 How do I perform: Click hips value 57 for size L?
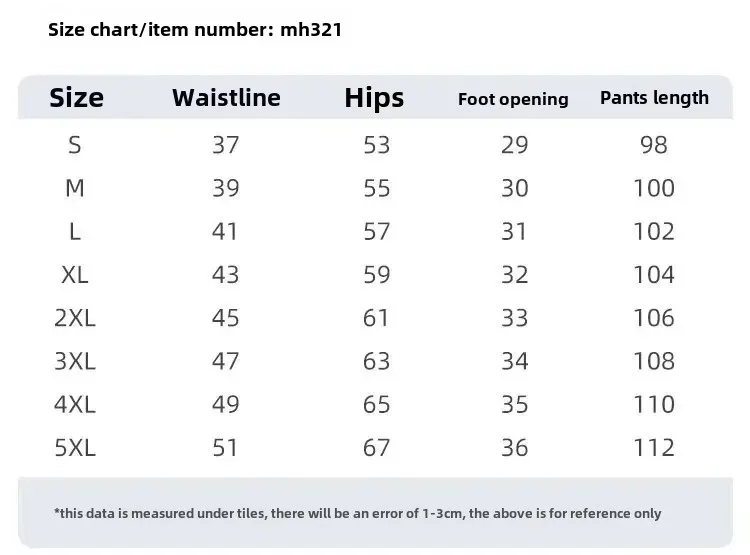coord(376,231)
